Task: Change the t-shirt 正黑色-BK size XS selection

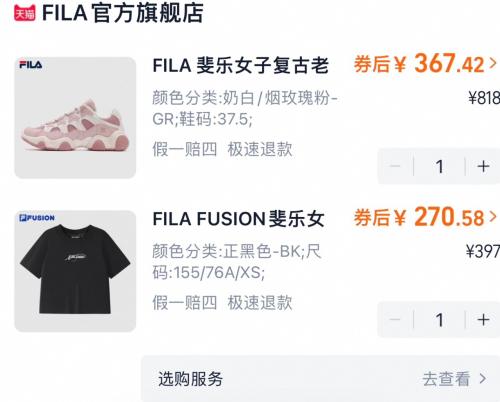Action: click(x=237, y=262)
